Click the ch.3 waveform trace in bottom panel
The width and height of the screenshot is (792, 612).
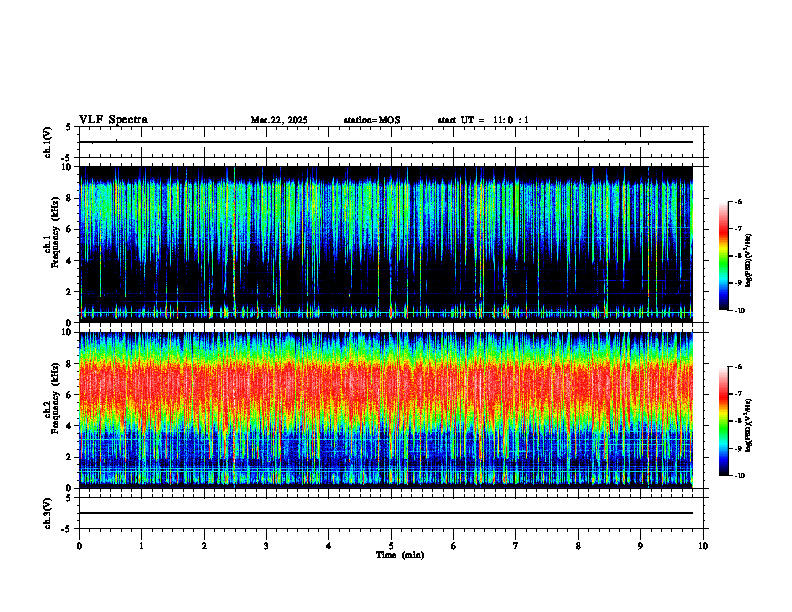[x=386, y=513]
